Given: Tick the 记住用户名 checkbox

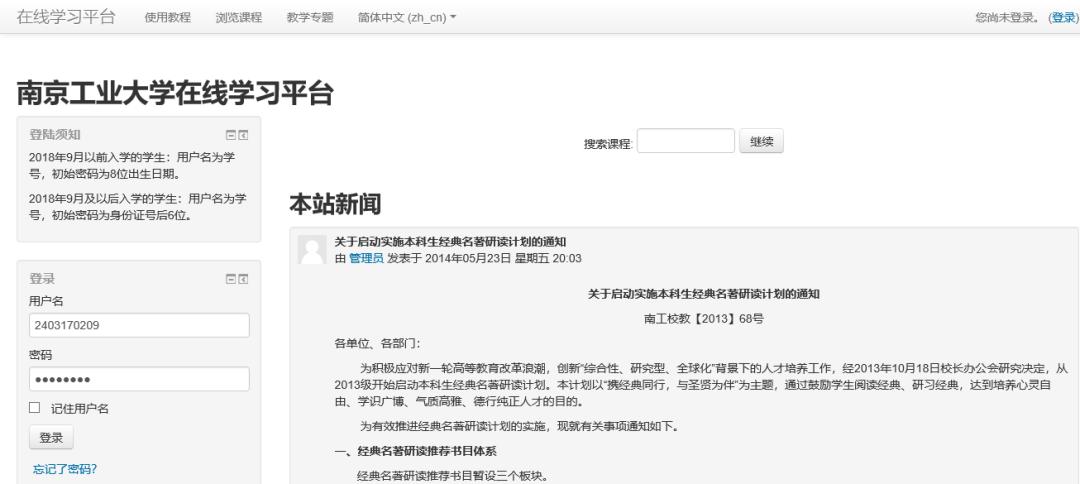Looking at the screenshot, I should pos(34,408).
